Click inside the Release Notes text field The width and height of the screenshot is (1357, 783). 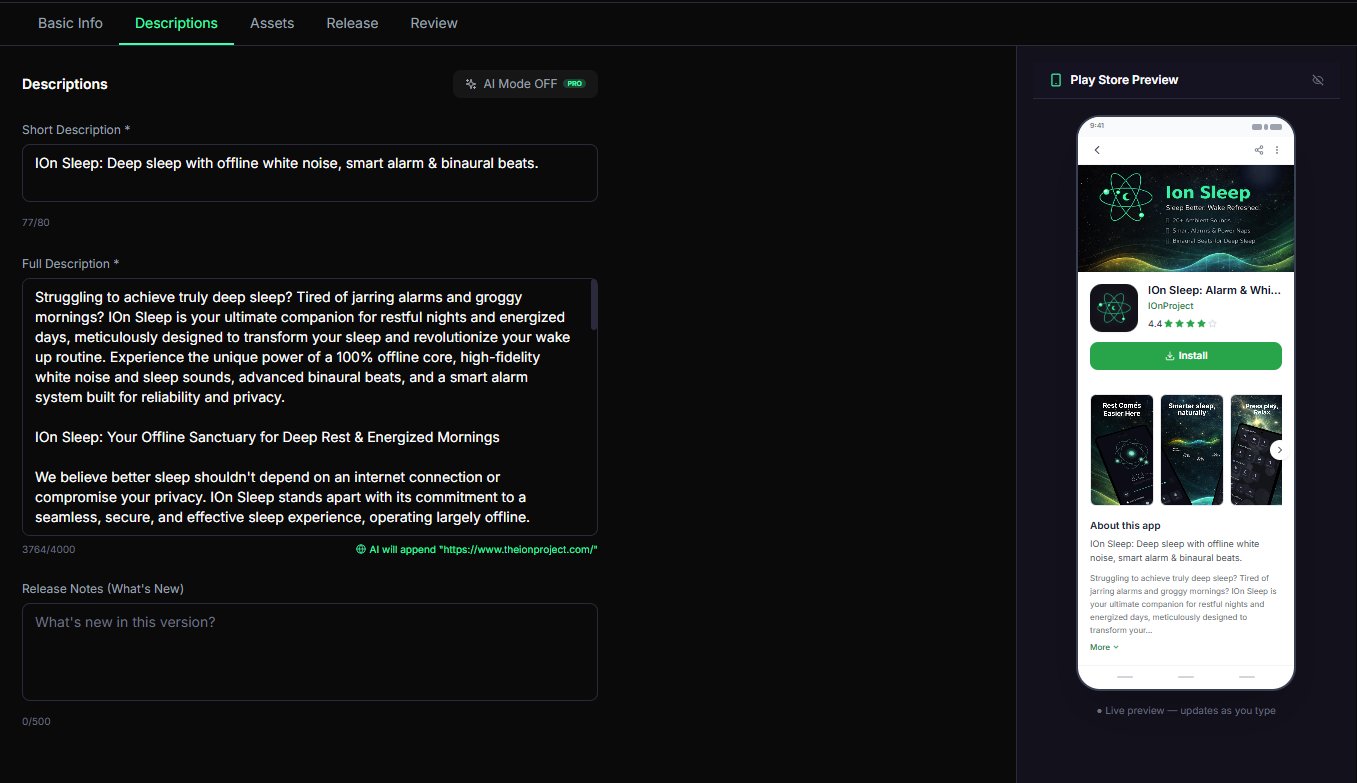(x=310, y=650)
